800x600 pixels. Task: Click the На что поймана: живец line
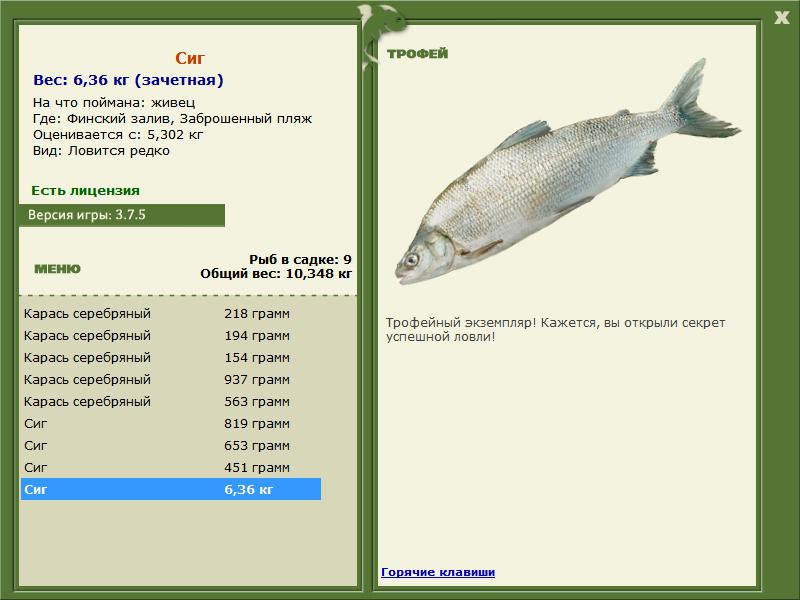point(114,103)
